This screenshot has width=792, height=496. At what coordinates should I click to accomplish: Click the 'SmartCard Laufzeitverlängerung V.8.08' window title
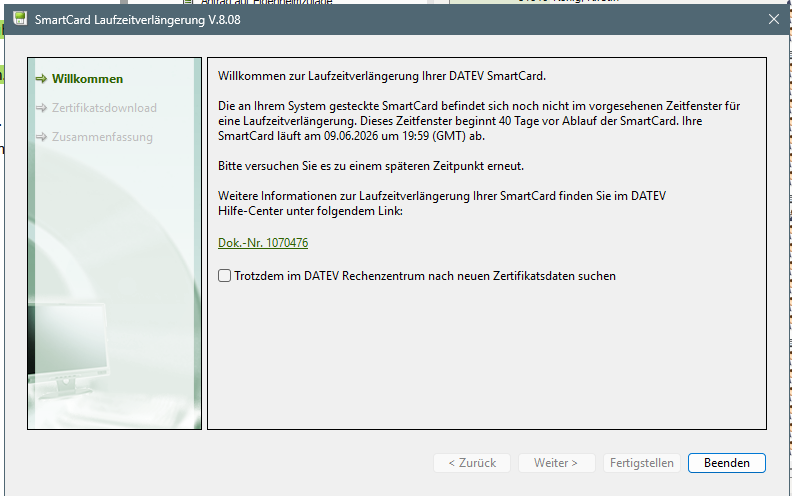click(137, 20)
